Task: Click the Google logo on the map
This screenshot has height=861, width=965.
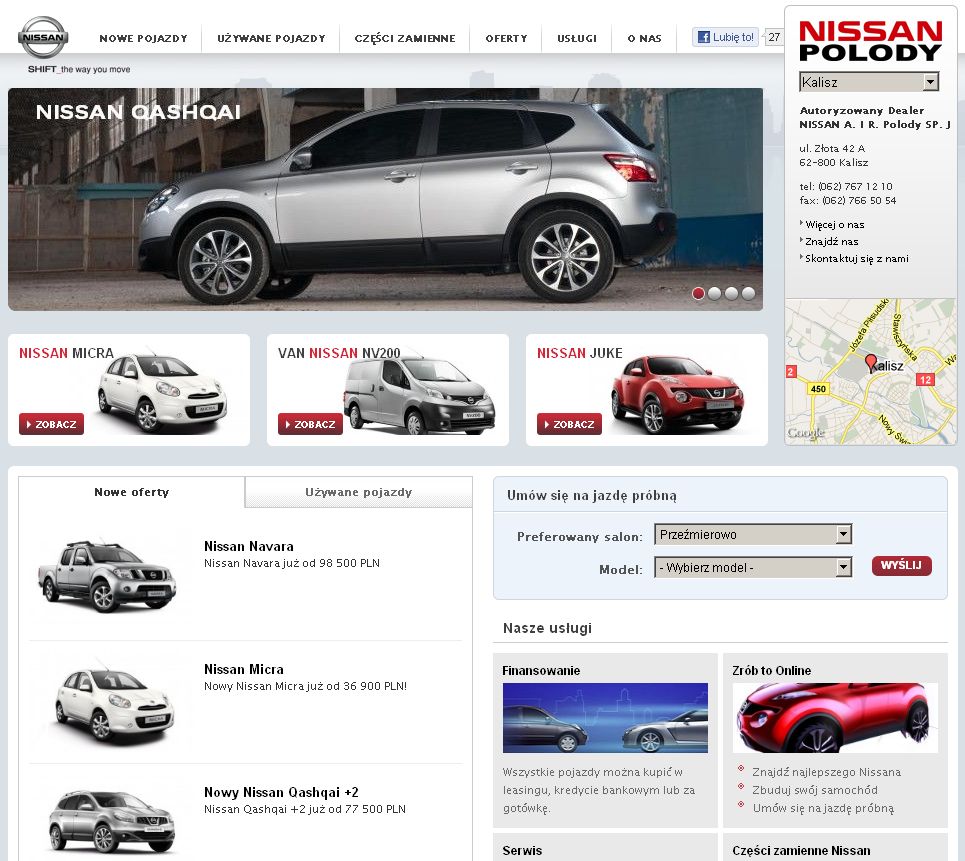Action: [x=806, y=433]
